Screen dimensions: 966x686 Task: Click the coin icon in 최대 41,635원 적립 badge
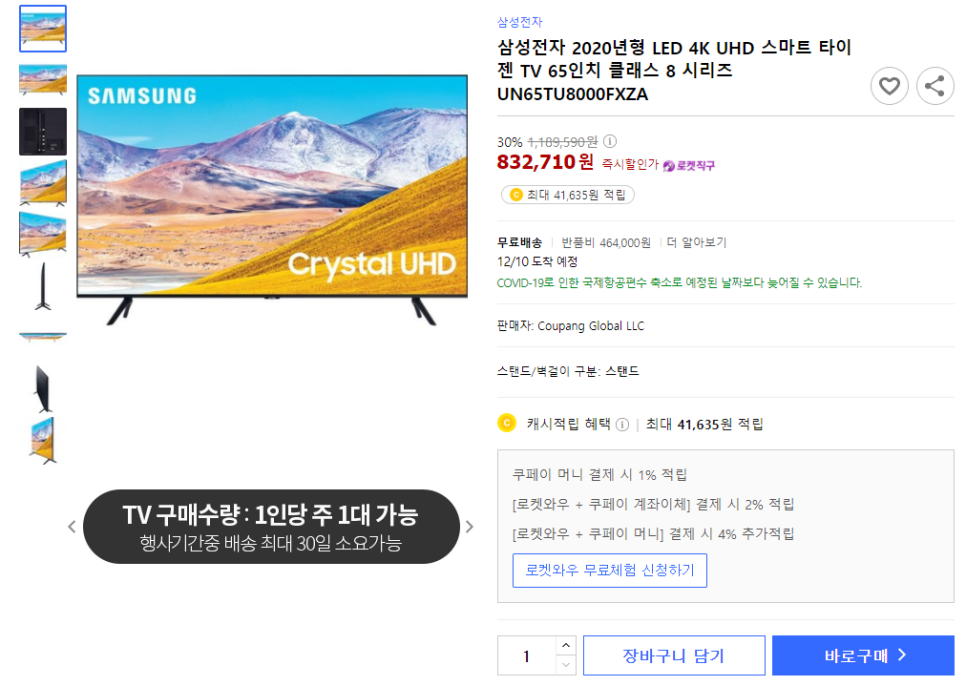pos(516,195)
